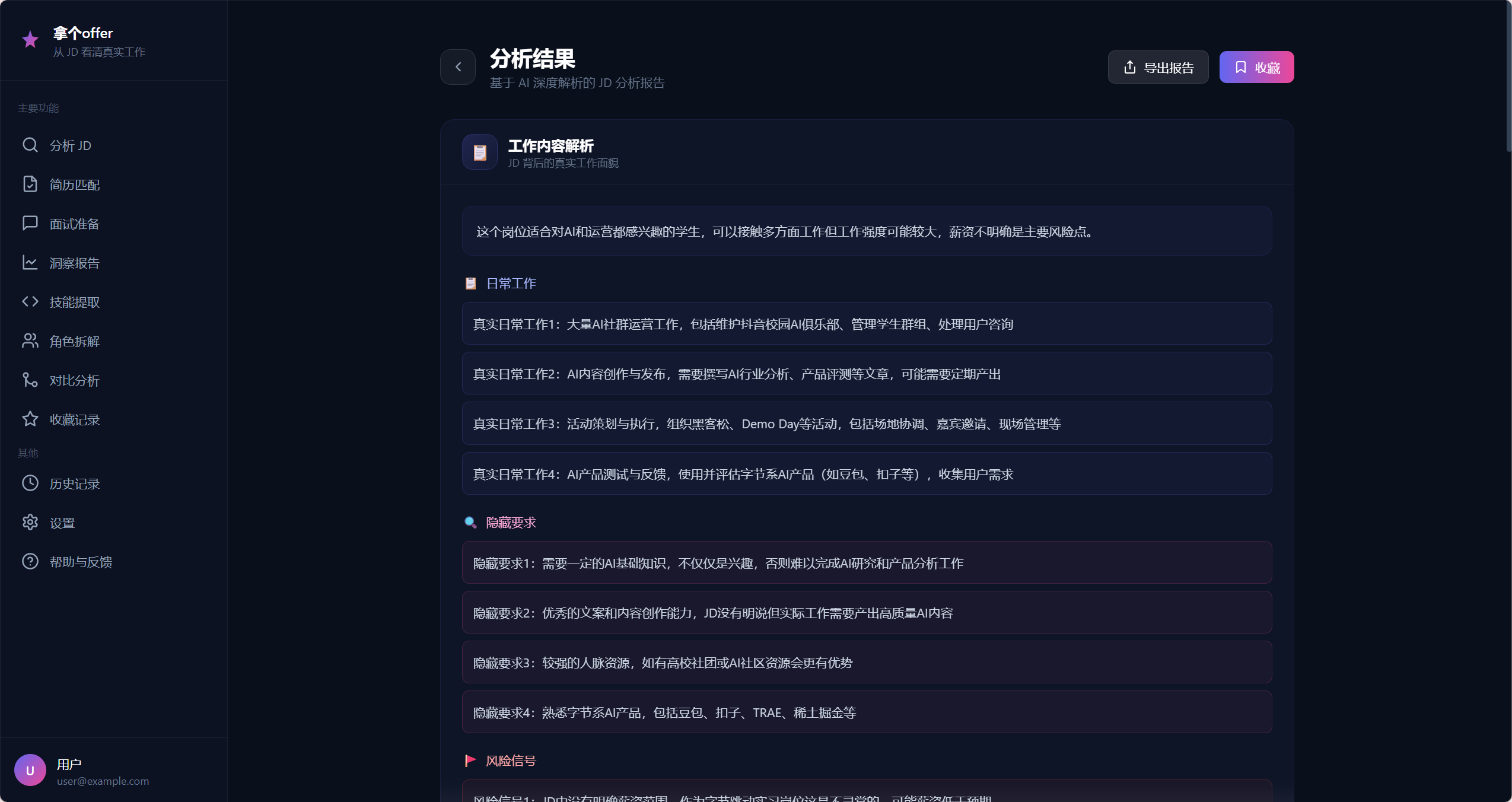Open 角色拆解 people icon
This screenshot has width=1512, height=802.
[x=30, y=340]
